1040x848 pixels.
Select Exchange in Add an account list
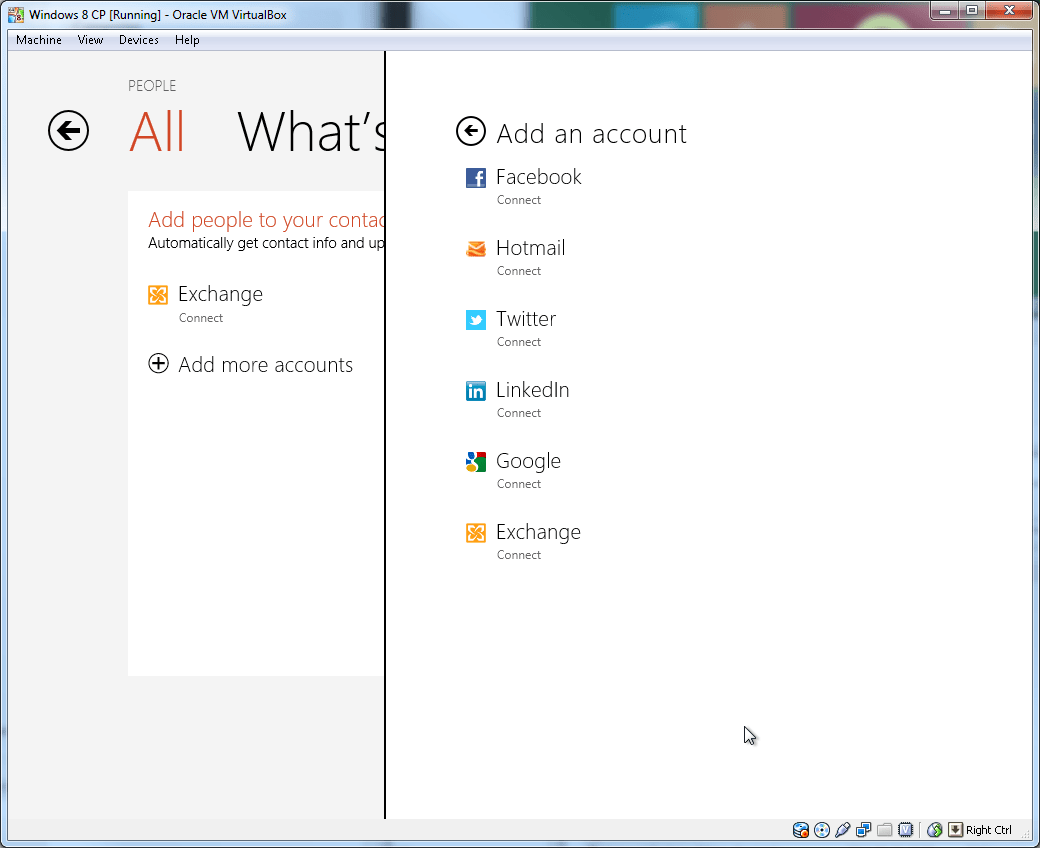tap(539, 532)
